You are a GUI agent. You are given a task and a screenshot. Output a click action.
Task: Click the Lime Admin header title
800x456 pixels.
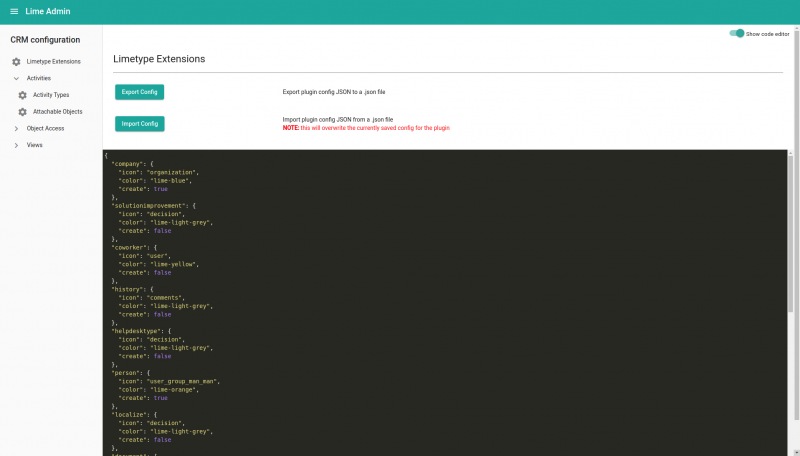pos(47,12)
